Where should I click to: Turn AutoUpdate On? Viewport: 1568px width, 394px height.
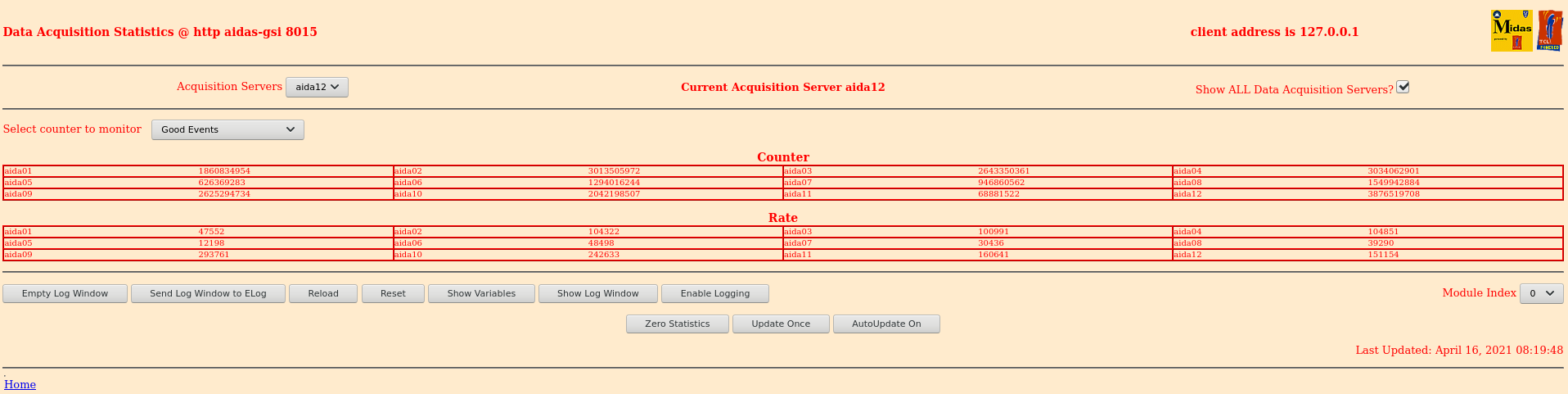885,324
